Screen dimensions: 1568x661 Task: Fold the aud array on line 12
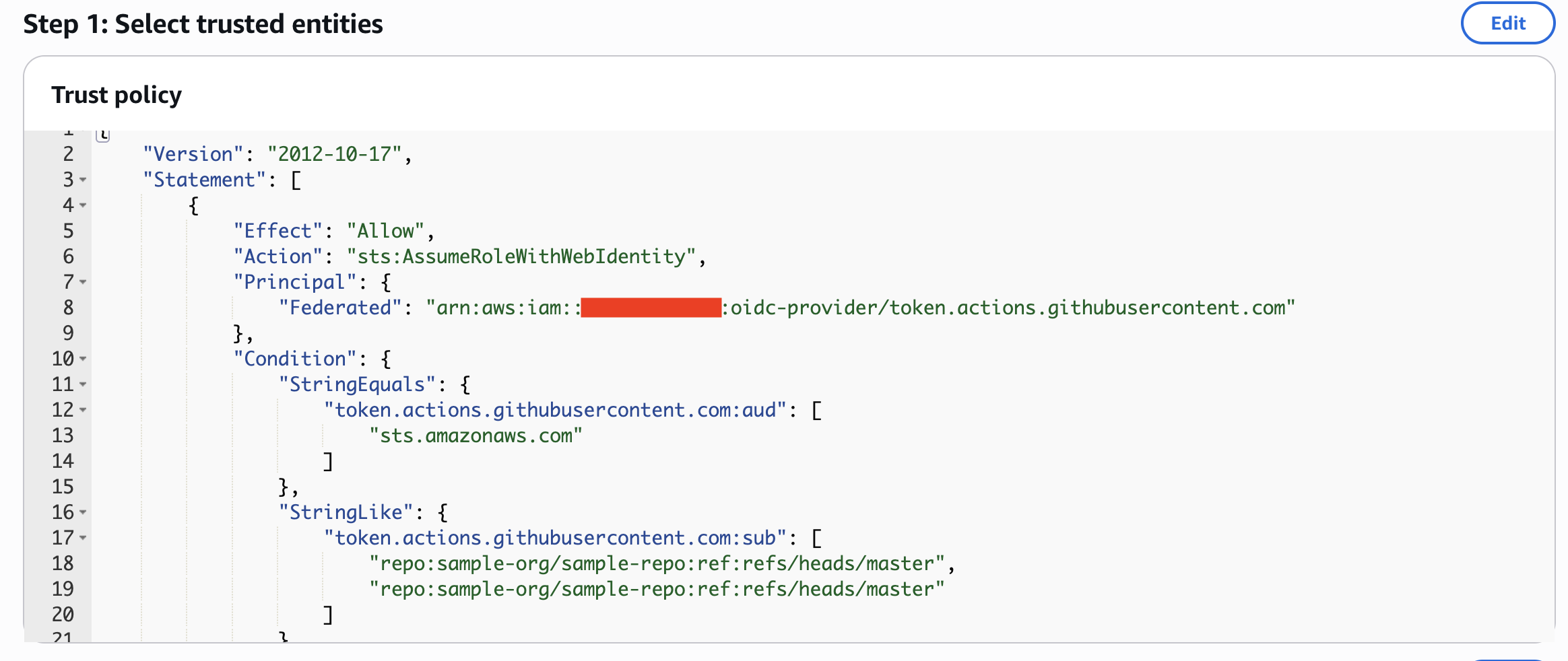[83, 410]
